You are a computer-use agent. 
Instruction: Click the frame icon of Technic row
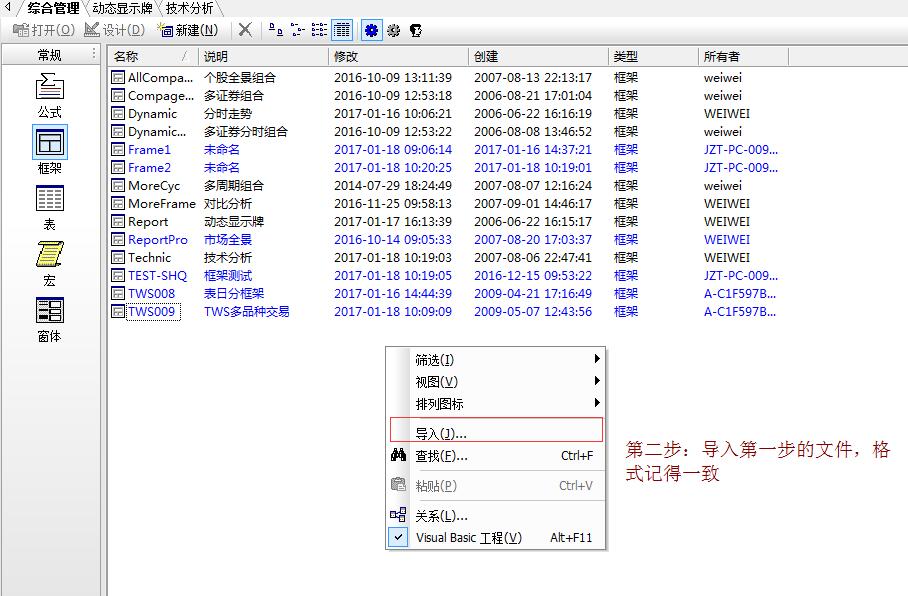pos(118,257)
